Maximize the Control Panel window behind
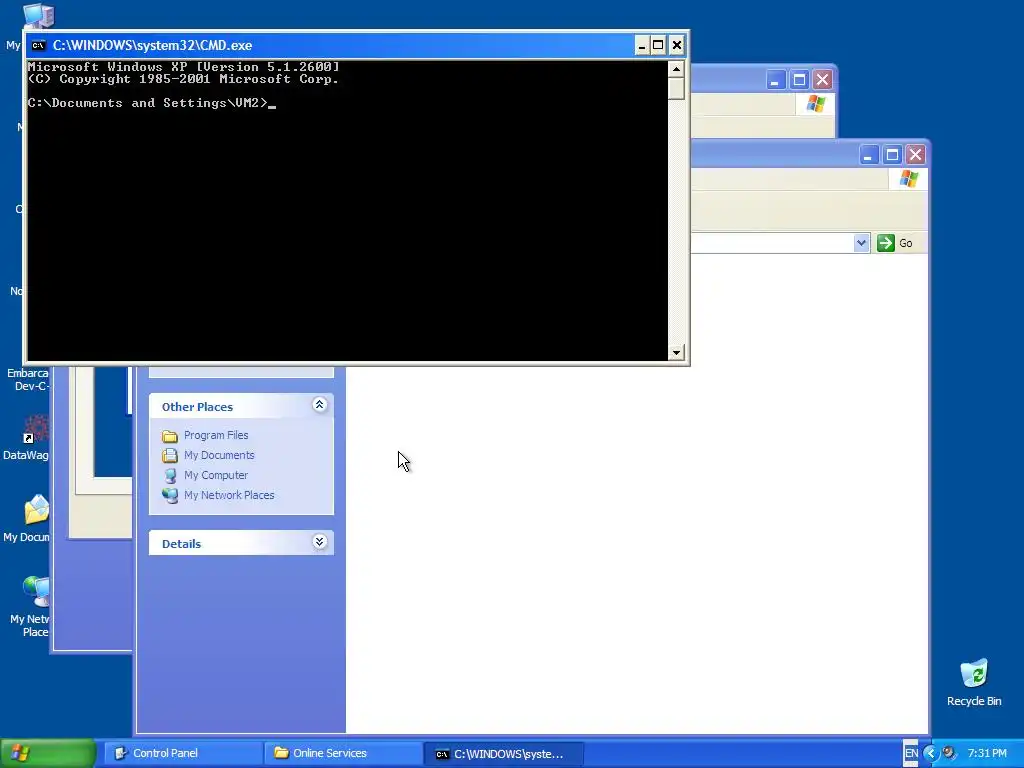The width and height of the screenshot is (1024, 768). [x=799, y=80]
